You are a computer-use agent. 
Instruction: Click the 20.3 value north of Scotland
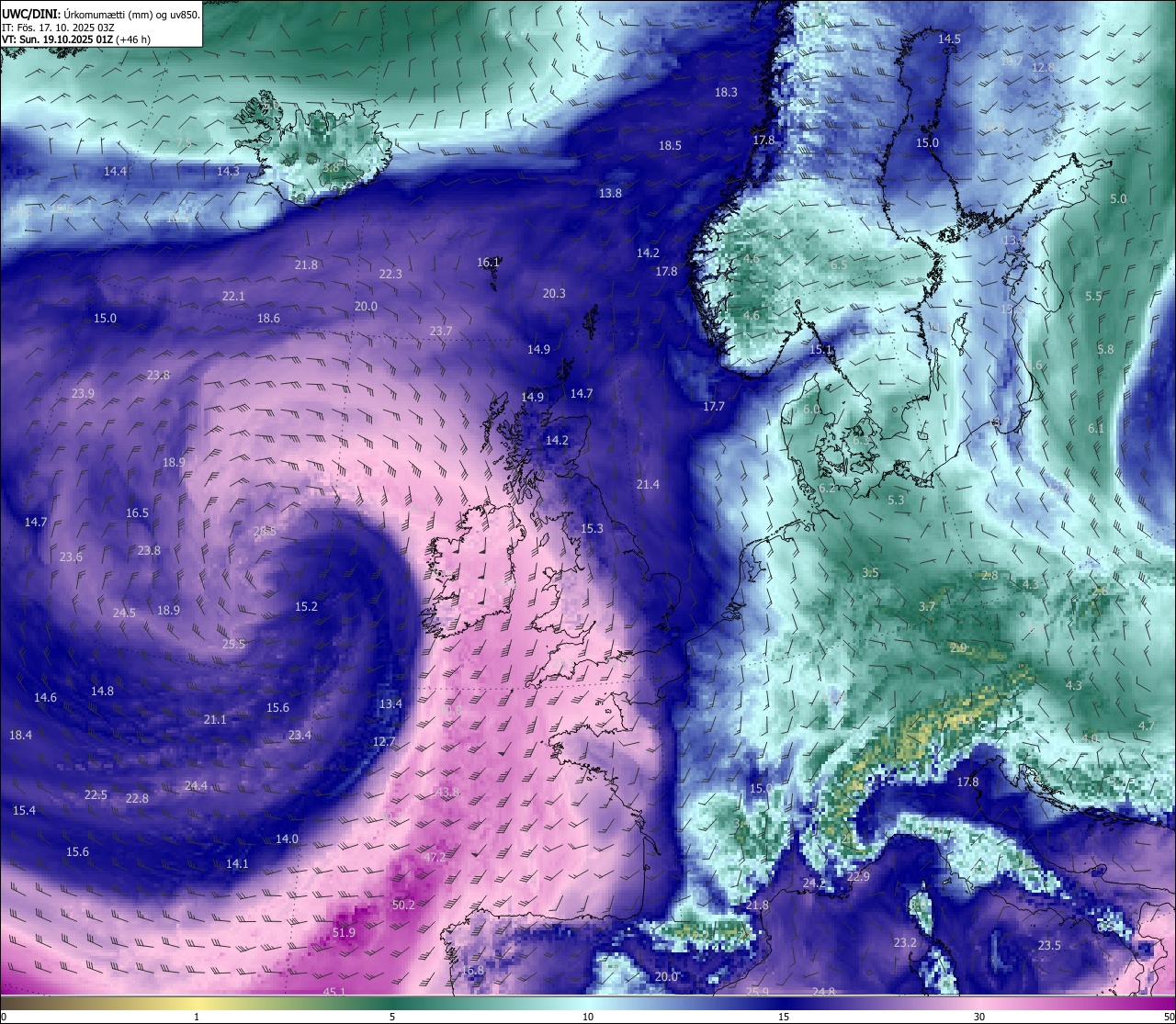pos(554,293)
